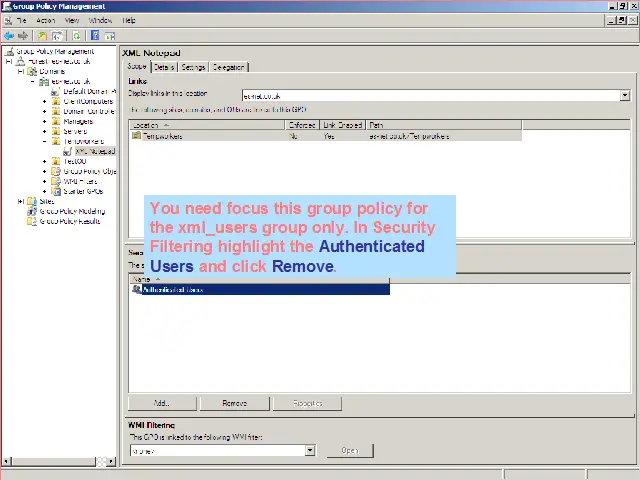Expand the Servers OU node
The width and height of the screenshot is (640, 480).
point(44,131)
